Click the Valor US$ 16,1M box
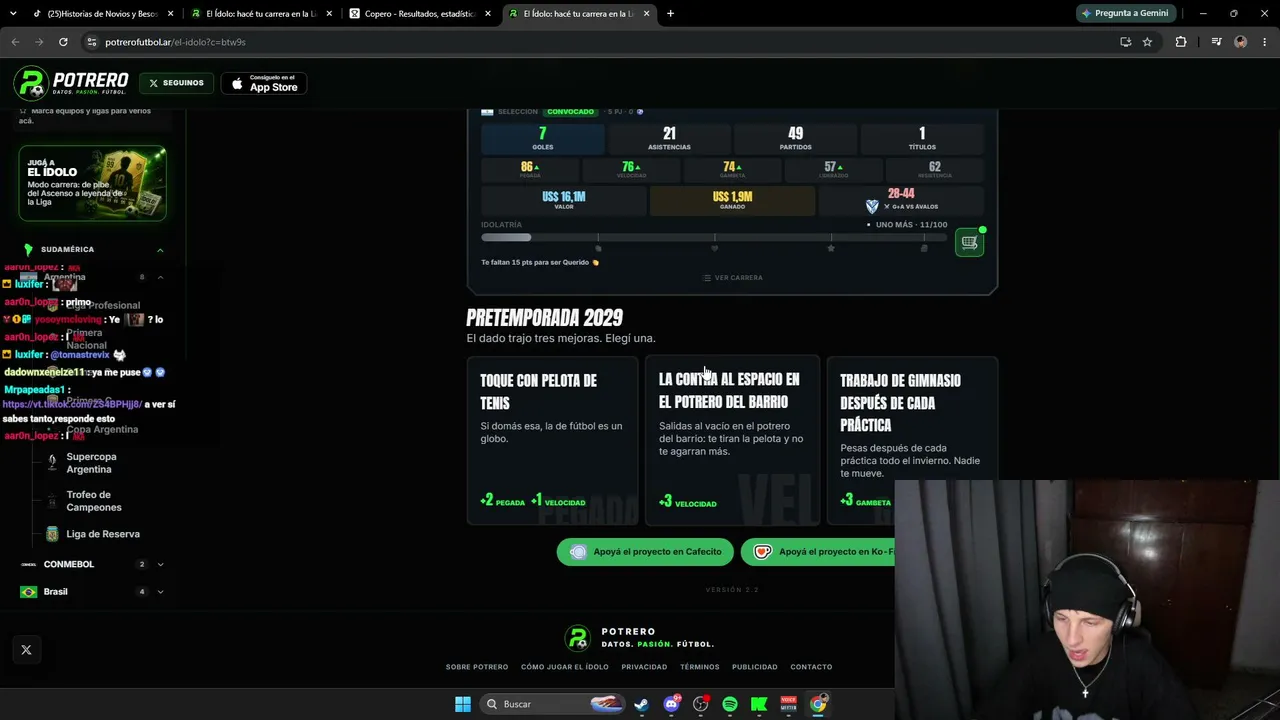1280x720 pixels. click(x=564, y=200)
